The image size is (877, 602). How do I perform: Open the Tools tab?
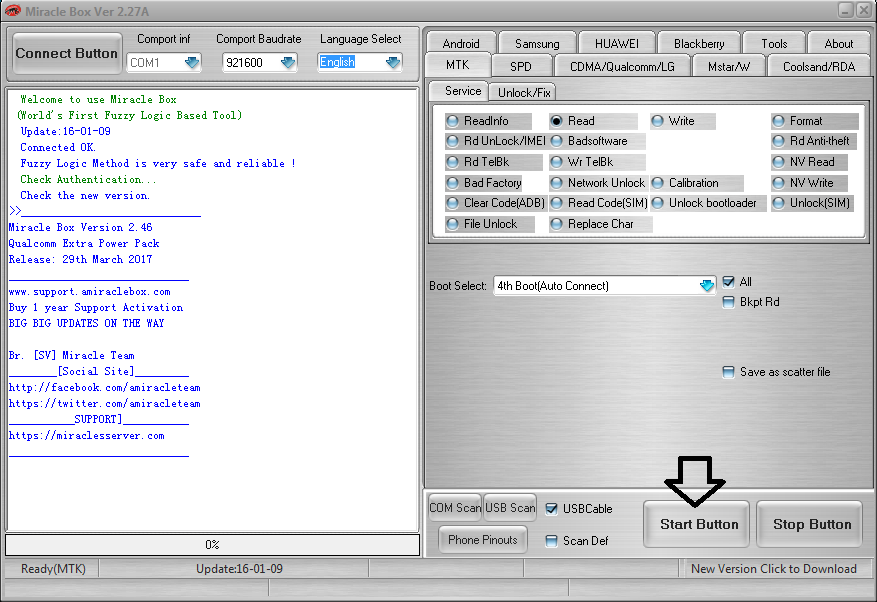[774, 43]
